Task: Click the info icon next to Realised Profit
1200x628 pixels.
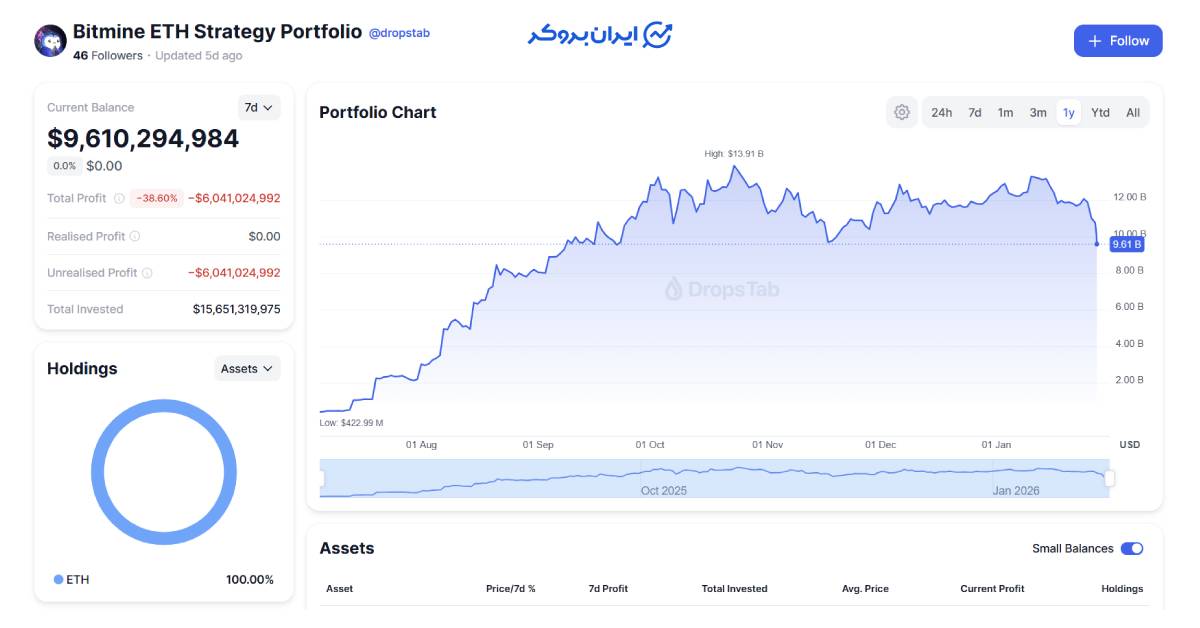Action: [133, 236]
